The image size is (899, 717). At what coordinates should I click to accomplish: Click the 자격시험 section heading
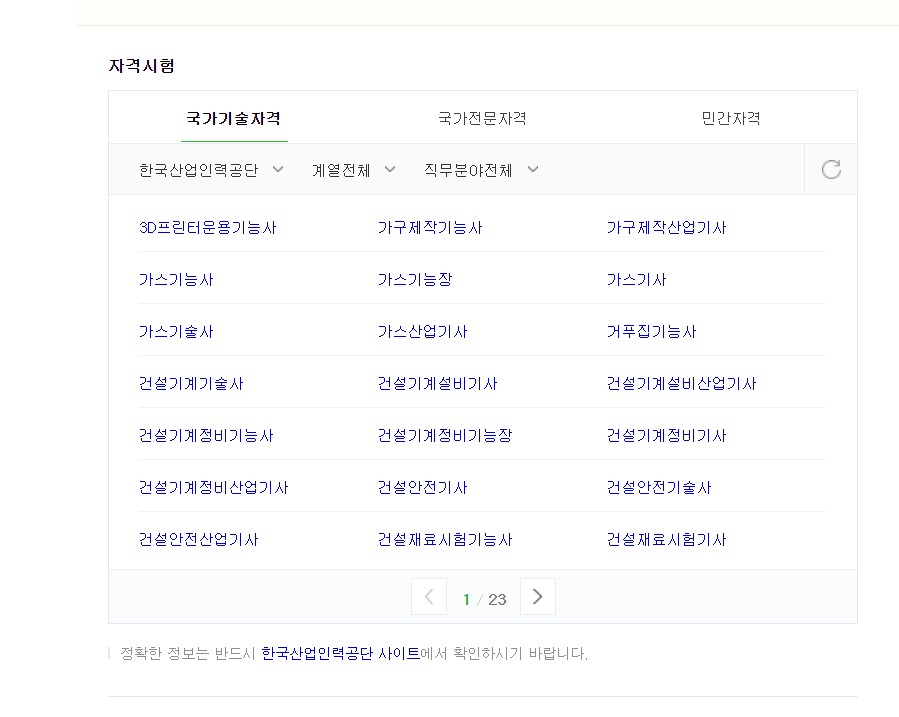click(142, 66)
